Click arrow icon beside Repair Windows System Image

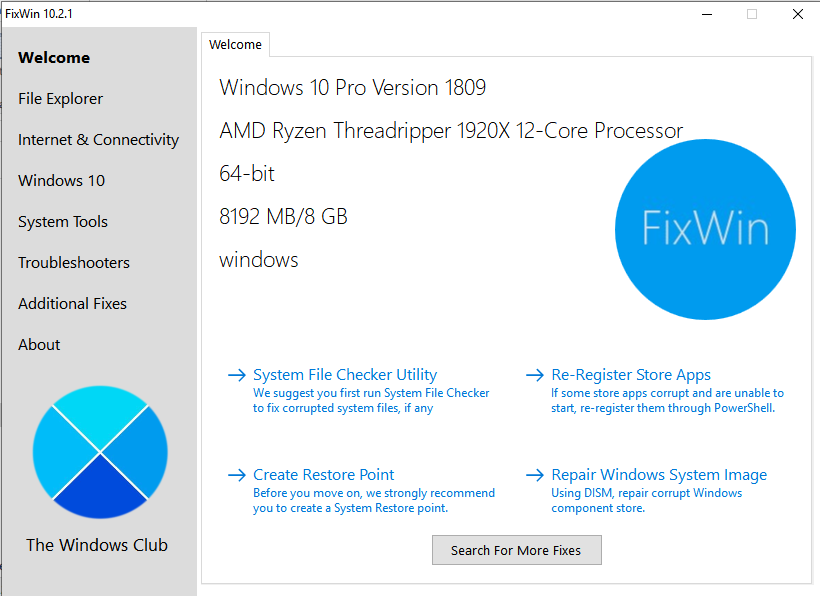(x=535, y=476)
